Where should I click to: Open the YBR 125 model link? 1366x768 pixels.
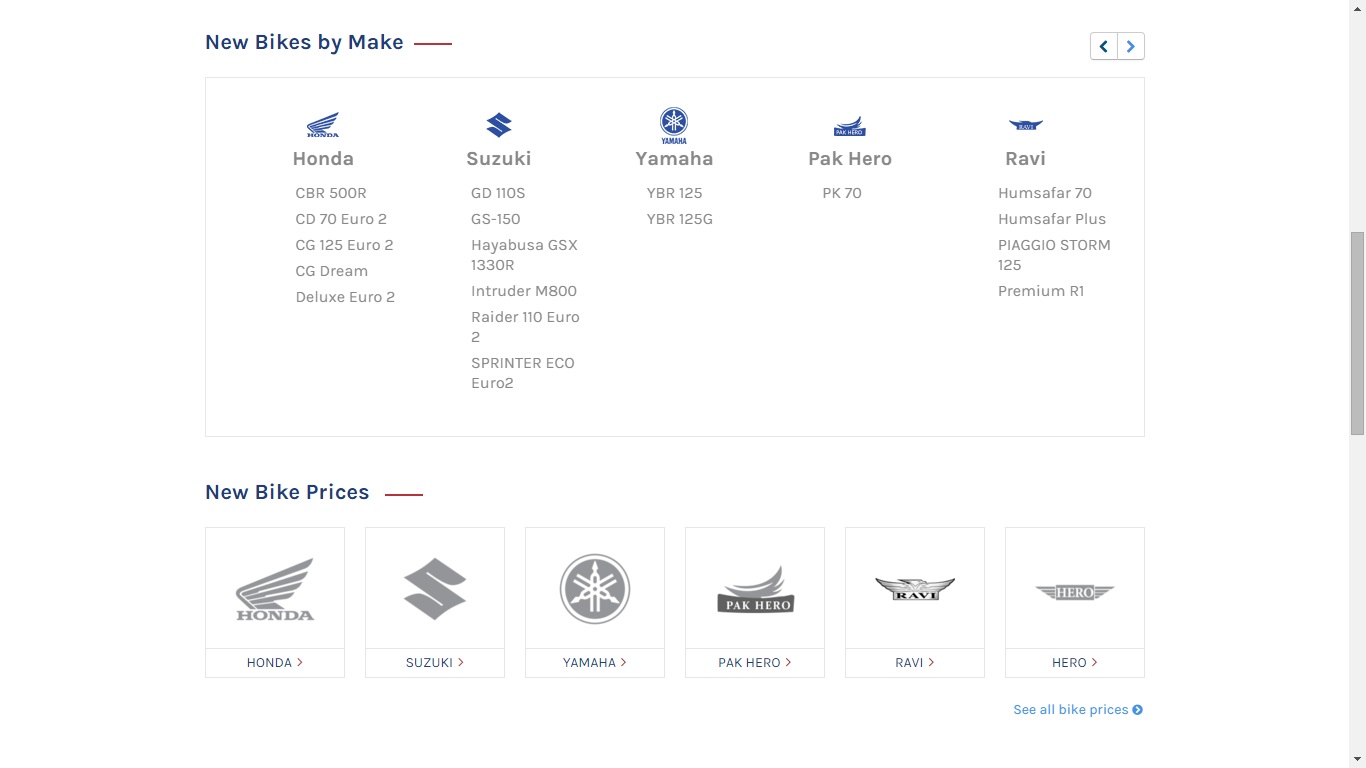point(675,193)
